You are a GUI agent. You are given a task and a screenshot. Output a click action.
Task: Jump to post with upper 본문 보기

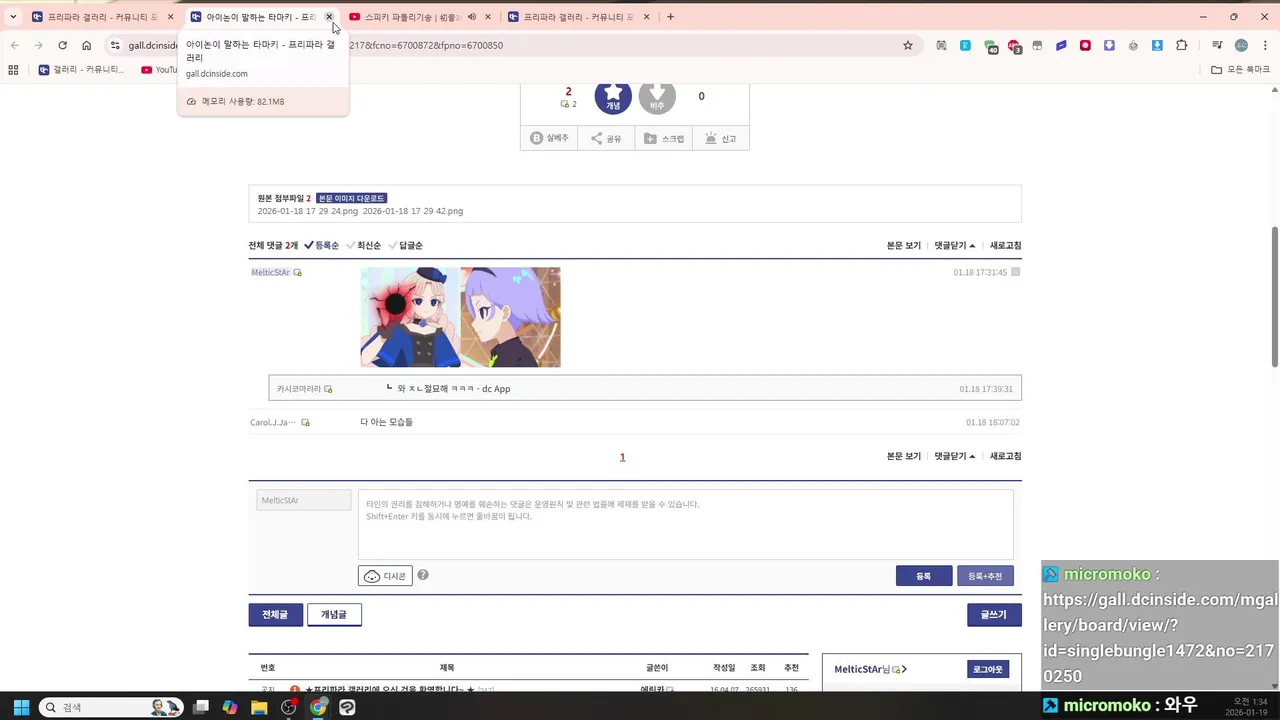click(904, 245)
